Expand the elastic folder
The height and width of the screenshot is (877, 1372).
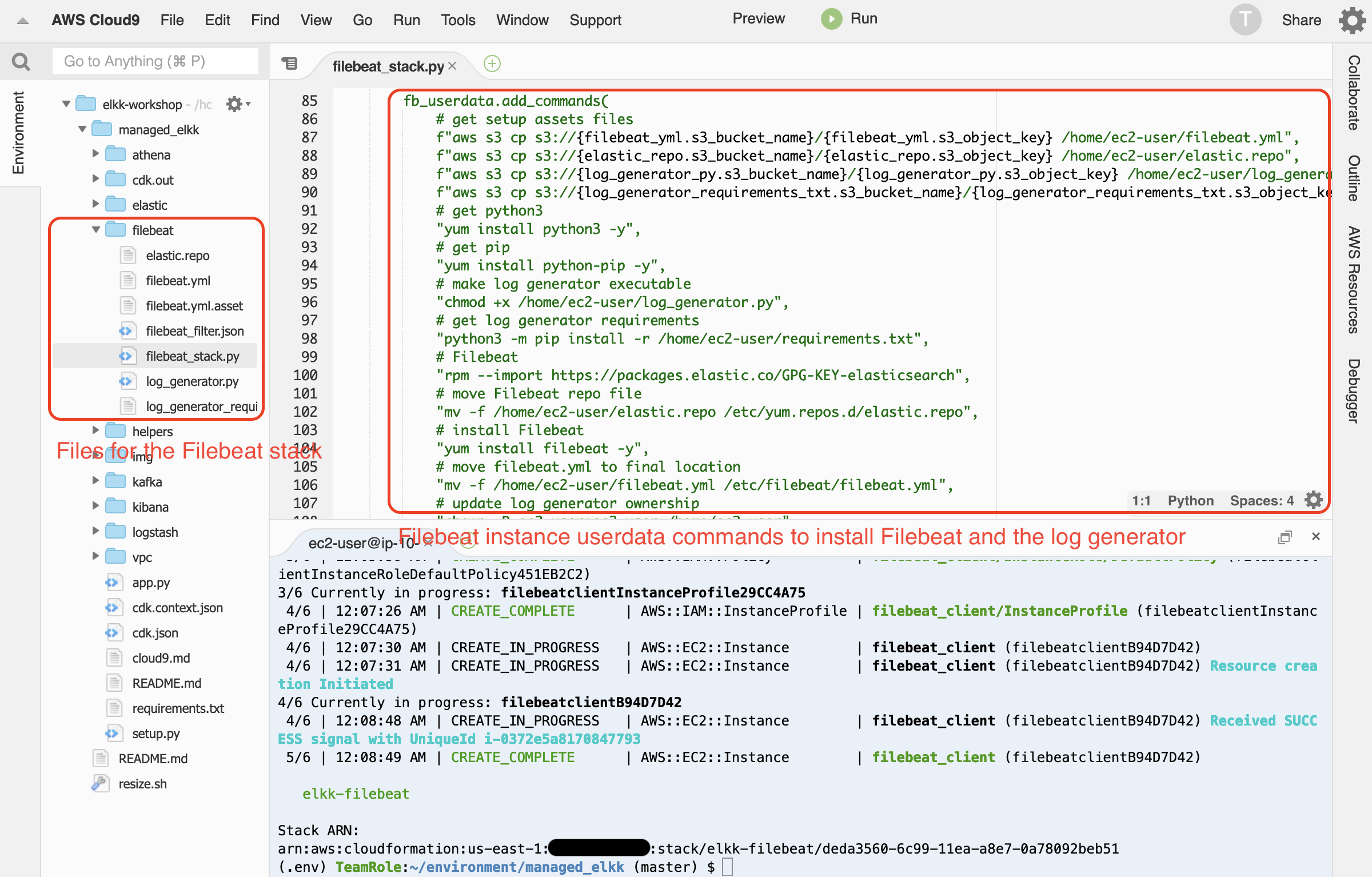(95, 204)
